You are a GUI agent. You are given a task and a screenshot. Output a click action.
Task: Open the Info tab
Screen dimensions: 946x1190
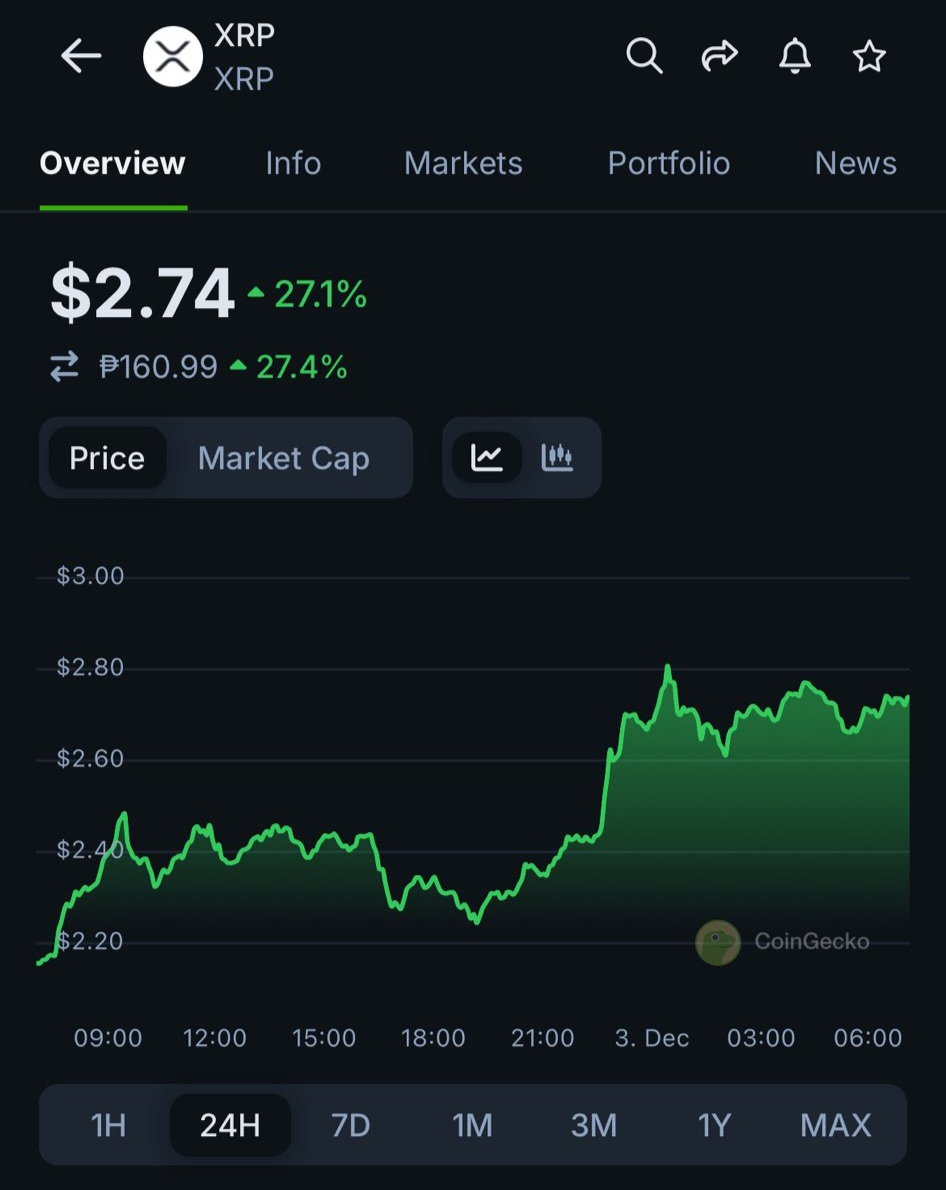pyautogui.click(x=293, y=163)
